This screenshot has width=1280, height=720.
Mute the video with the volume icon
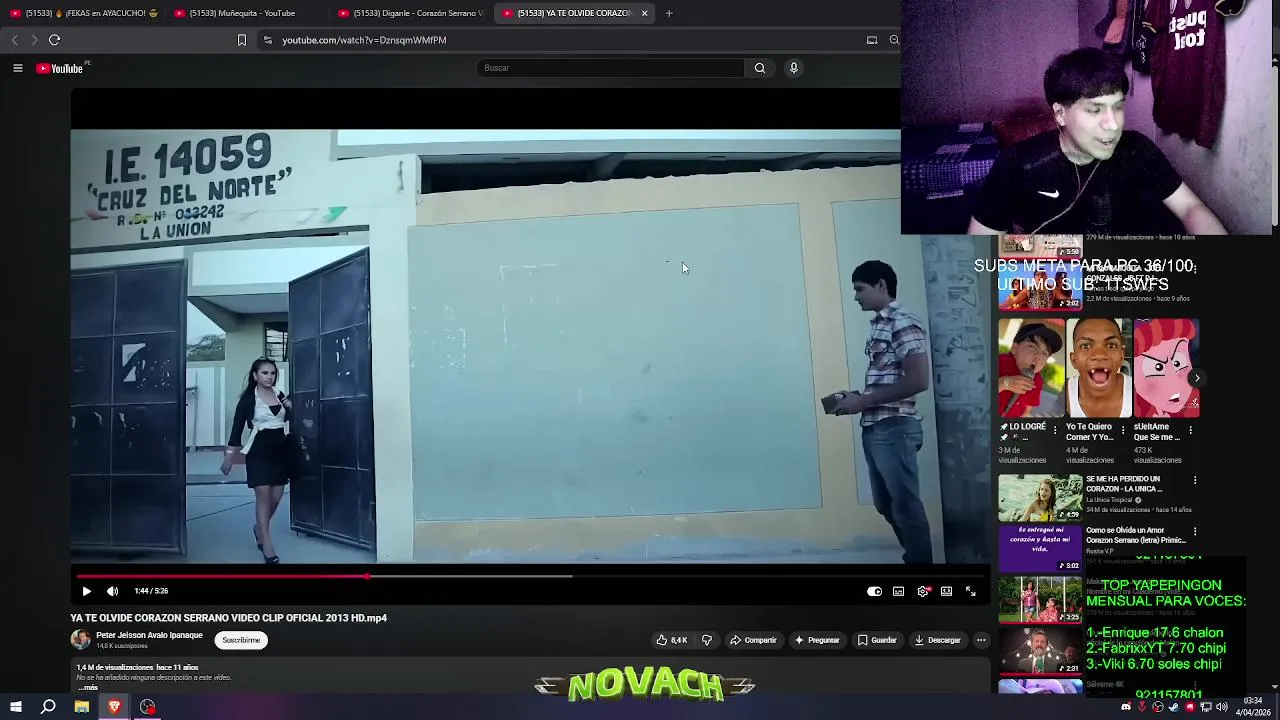coord(113,591)
